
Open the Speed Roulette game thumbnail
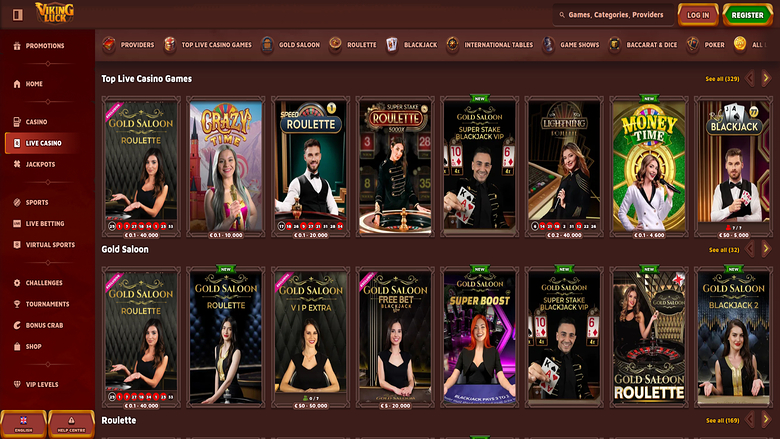coord(310,167)
